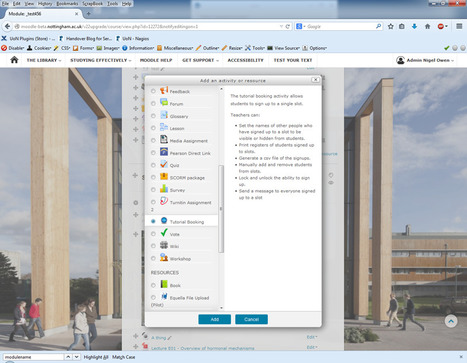Open the Tools menu
This screenshot has width=467, height=363.
[x=112, y=4]
